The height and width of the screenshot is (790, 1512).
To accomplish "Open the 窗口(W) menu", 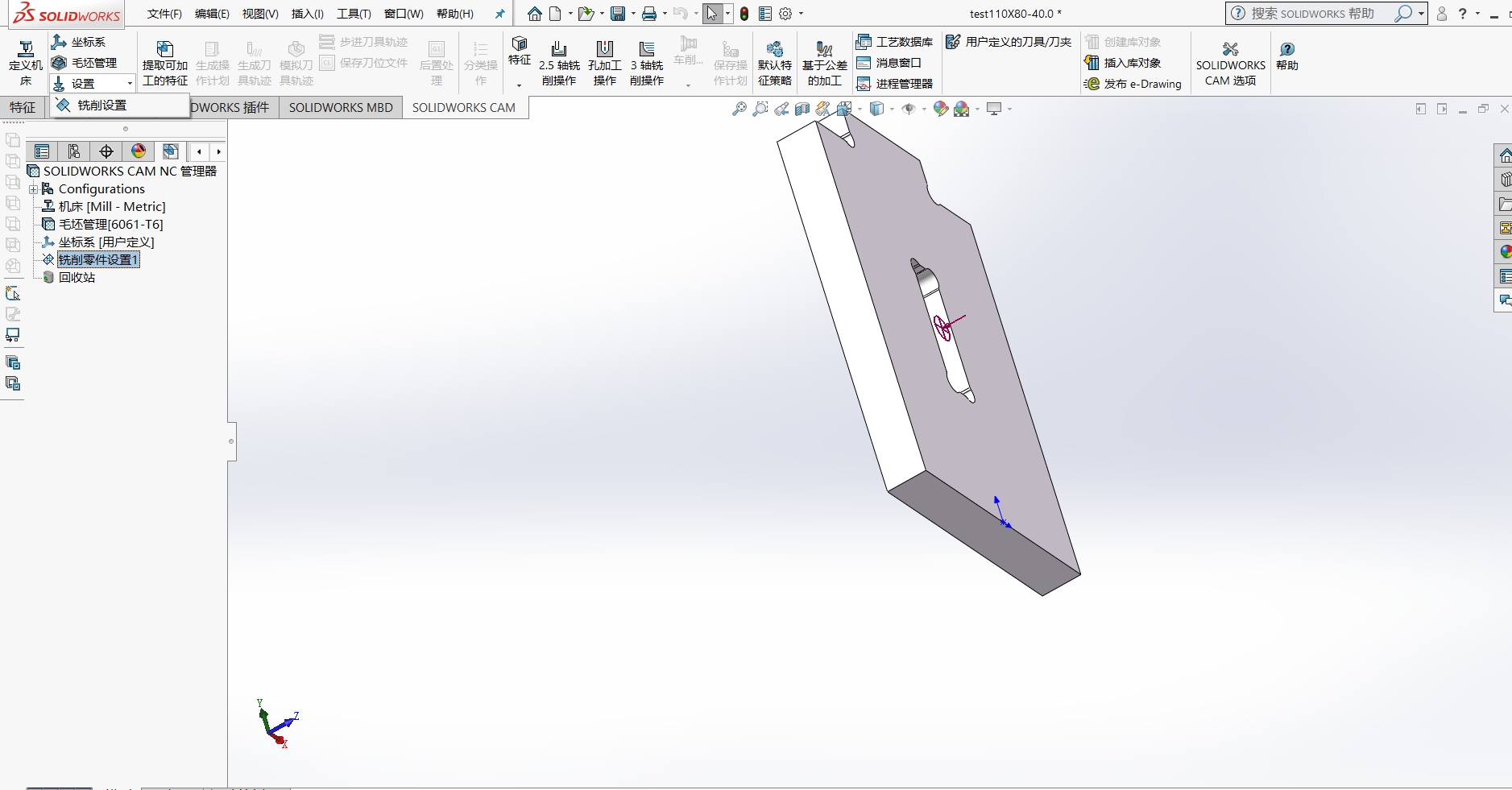I will [404, 14].
